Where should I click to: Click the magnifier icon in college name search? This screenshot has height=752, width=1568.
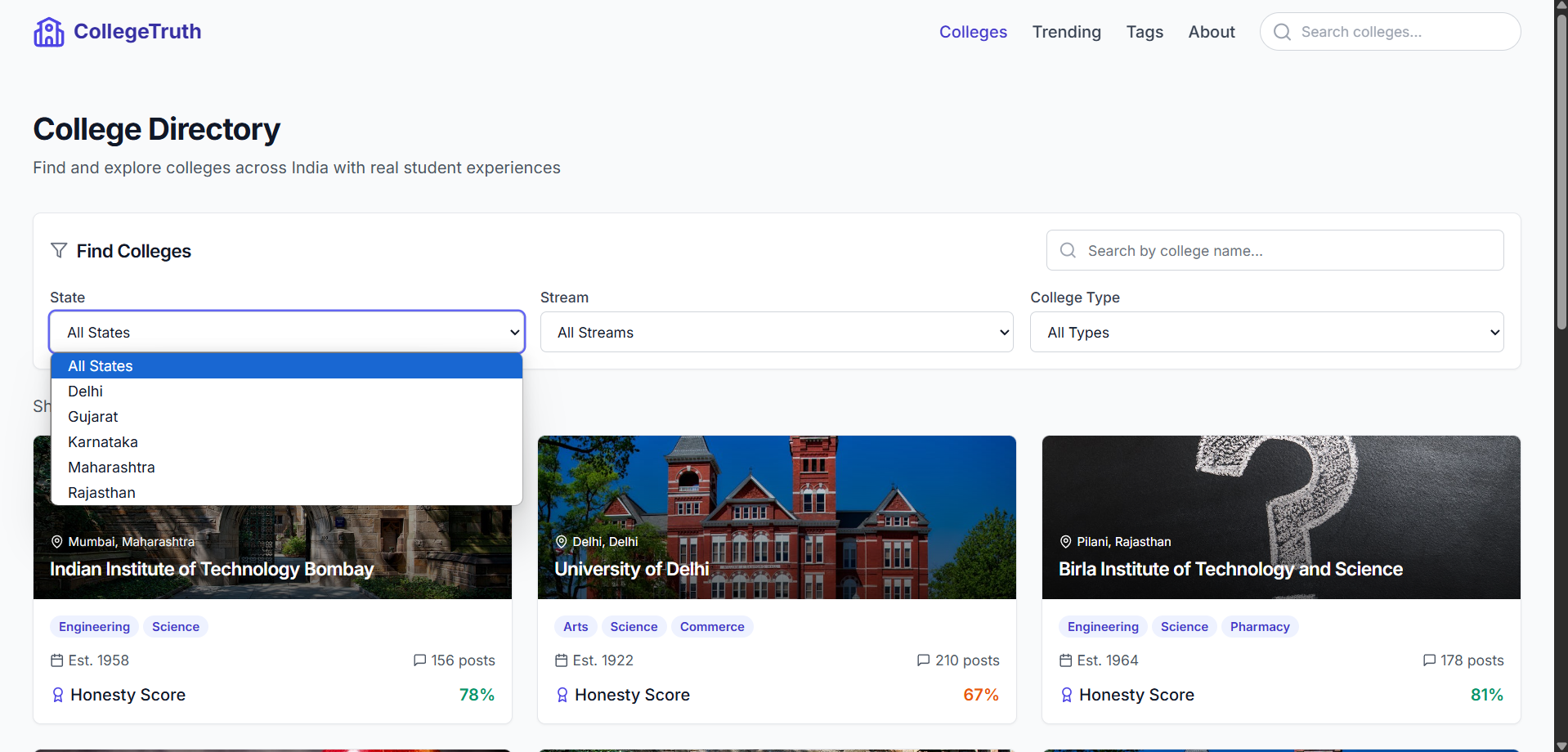point(1068,250)
